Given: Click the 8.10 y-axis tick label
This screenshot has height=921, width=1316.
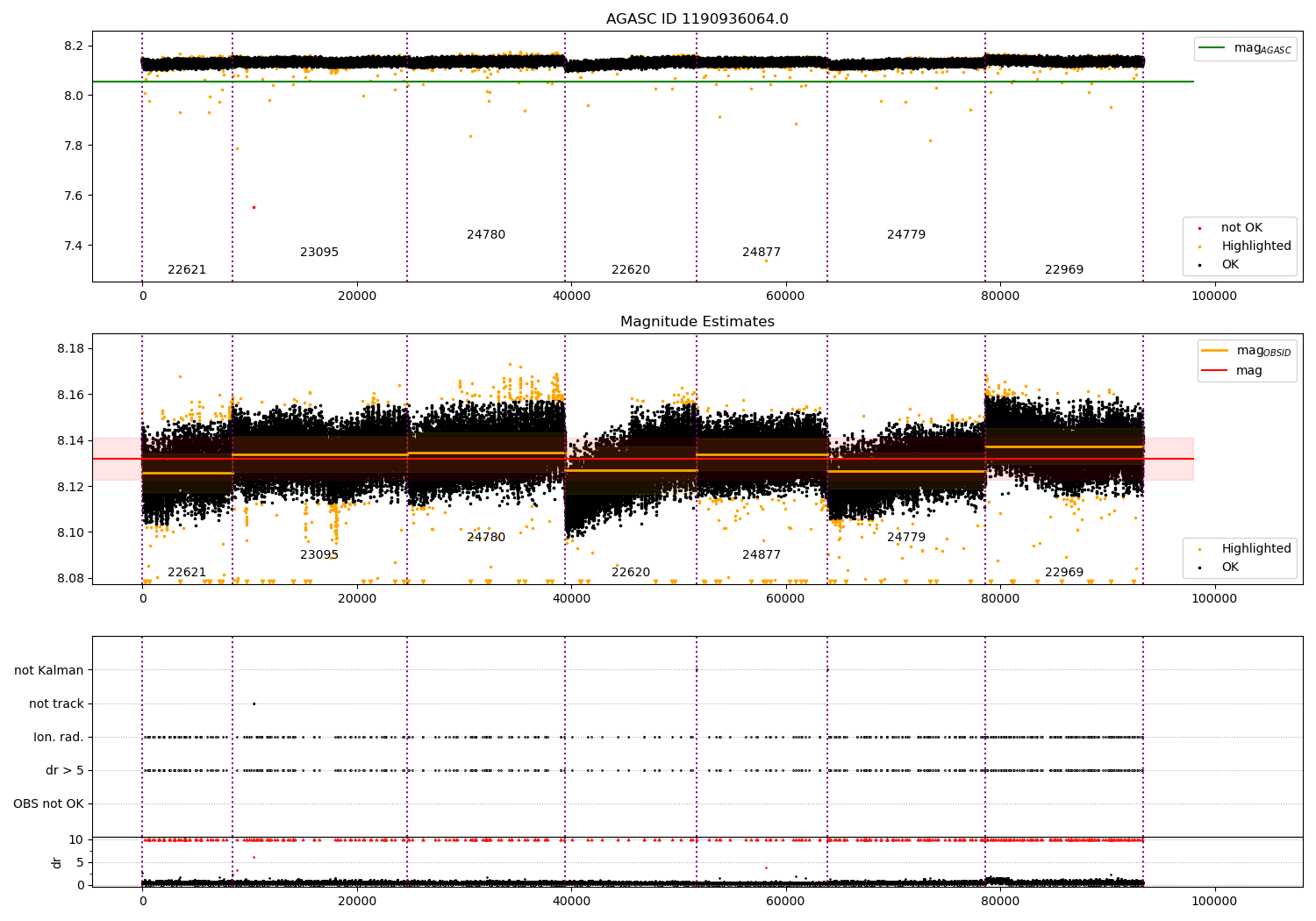Looking at the screenshot, I should pos(71,532).
